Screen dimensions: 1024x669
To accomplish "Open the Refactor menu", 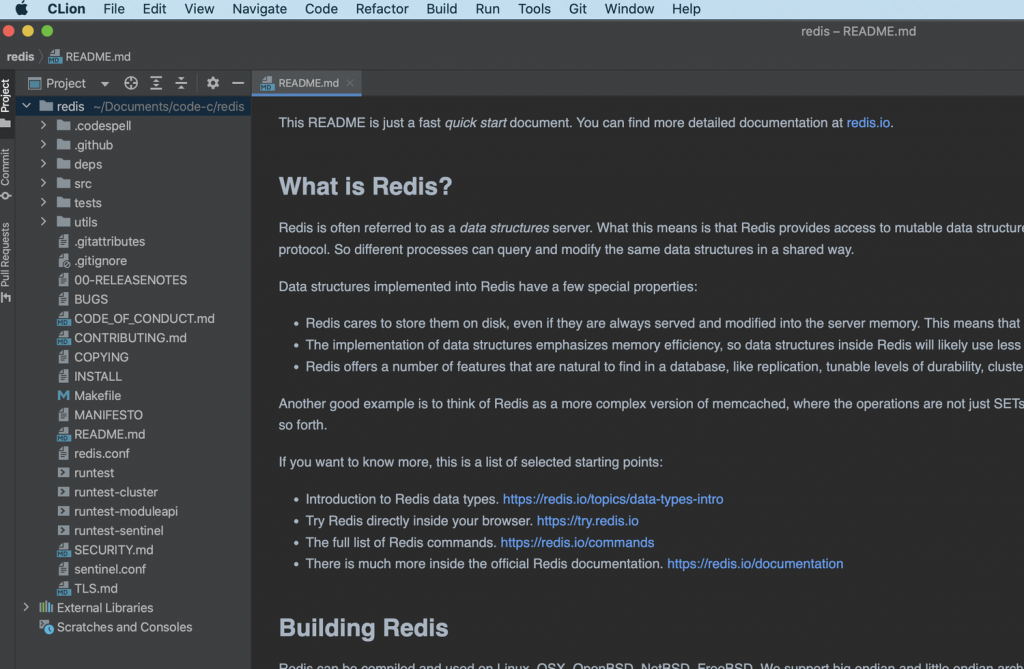I will pyautogui.click(x=382, y=9).
